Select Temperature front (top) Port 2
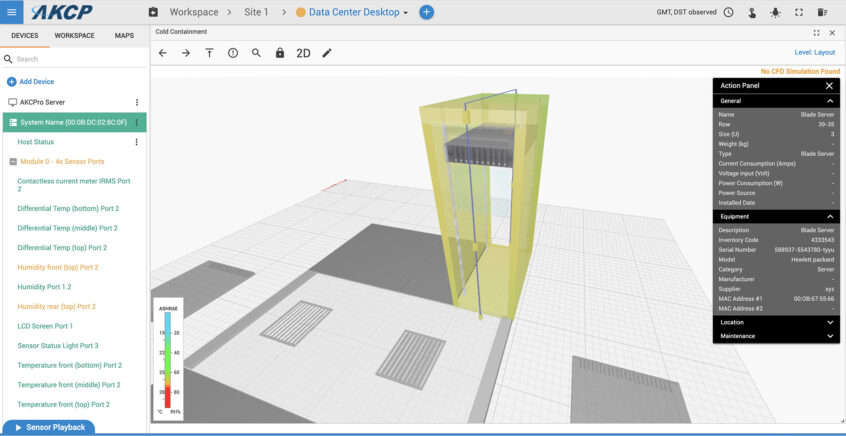Screen dimensions: 846x436 [x=64, y=404]
